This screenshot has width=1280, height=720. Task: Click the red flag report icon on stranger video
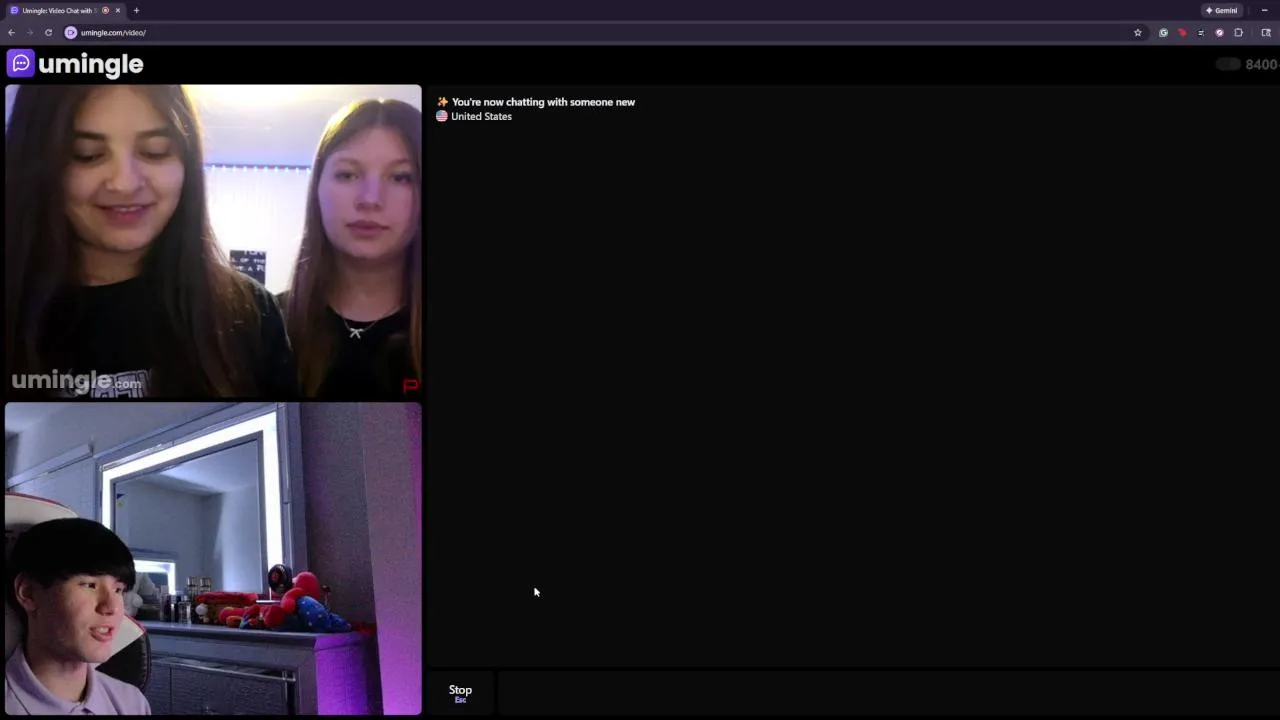pos(410,385)
